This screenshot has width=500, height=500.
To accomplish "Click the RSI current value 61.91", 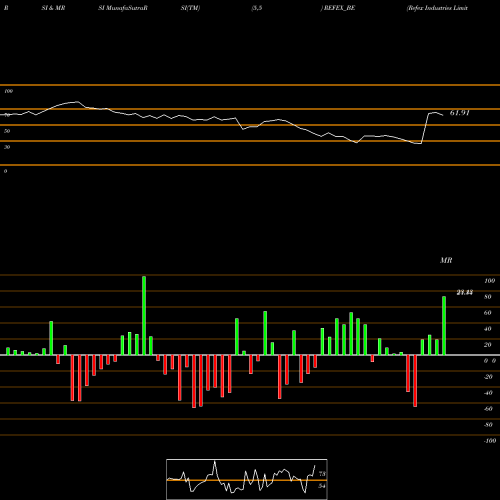I will (x=460, y=113).
